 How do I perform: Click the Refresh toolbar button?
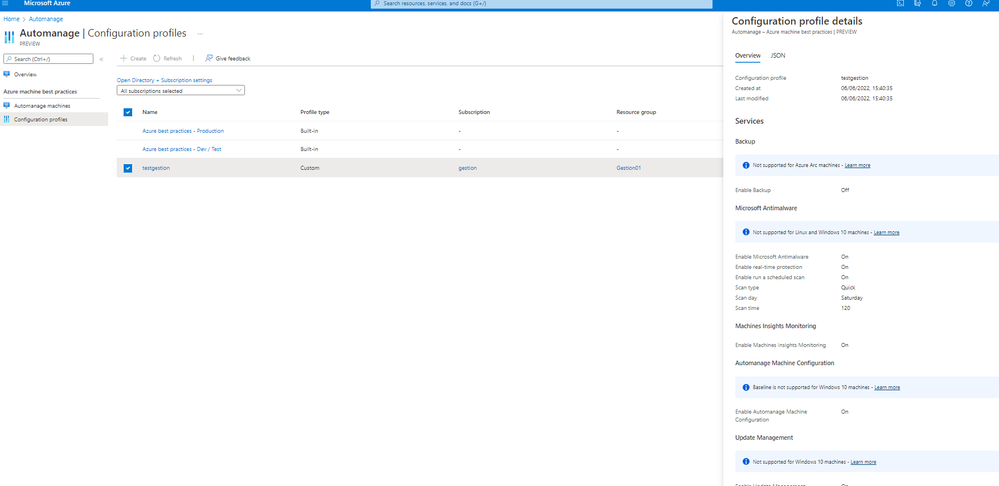tap(168, 59)
